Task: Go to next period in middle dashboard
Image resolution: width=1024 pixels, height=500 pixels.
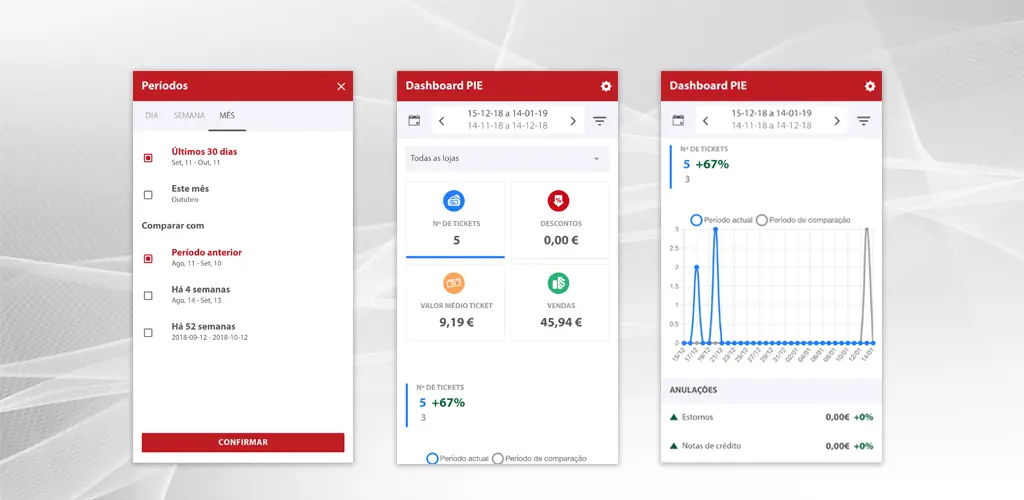Action: click(573, 121)
